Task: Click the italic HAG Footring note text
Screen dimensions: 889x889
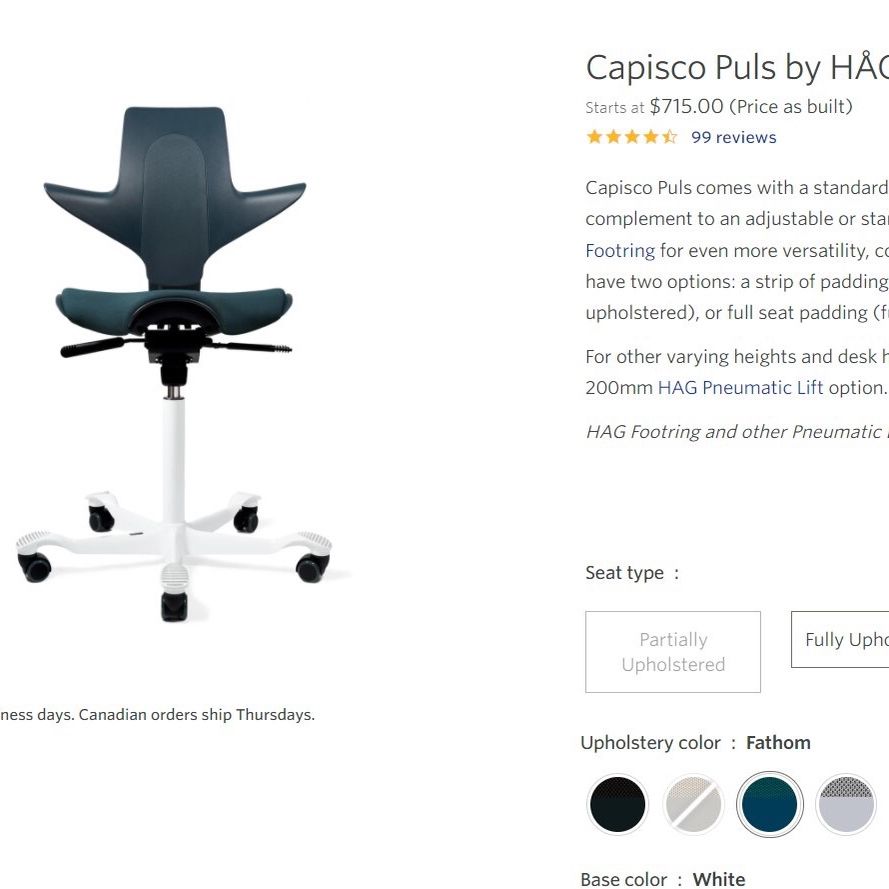Action: [x=737, y=431]
